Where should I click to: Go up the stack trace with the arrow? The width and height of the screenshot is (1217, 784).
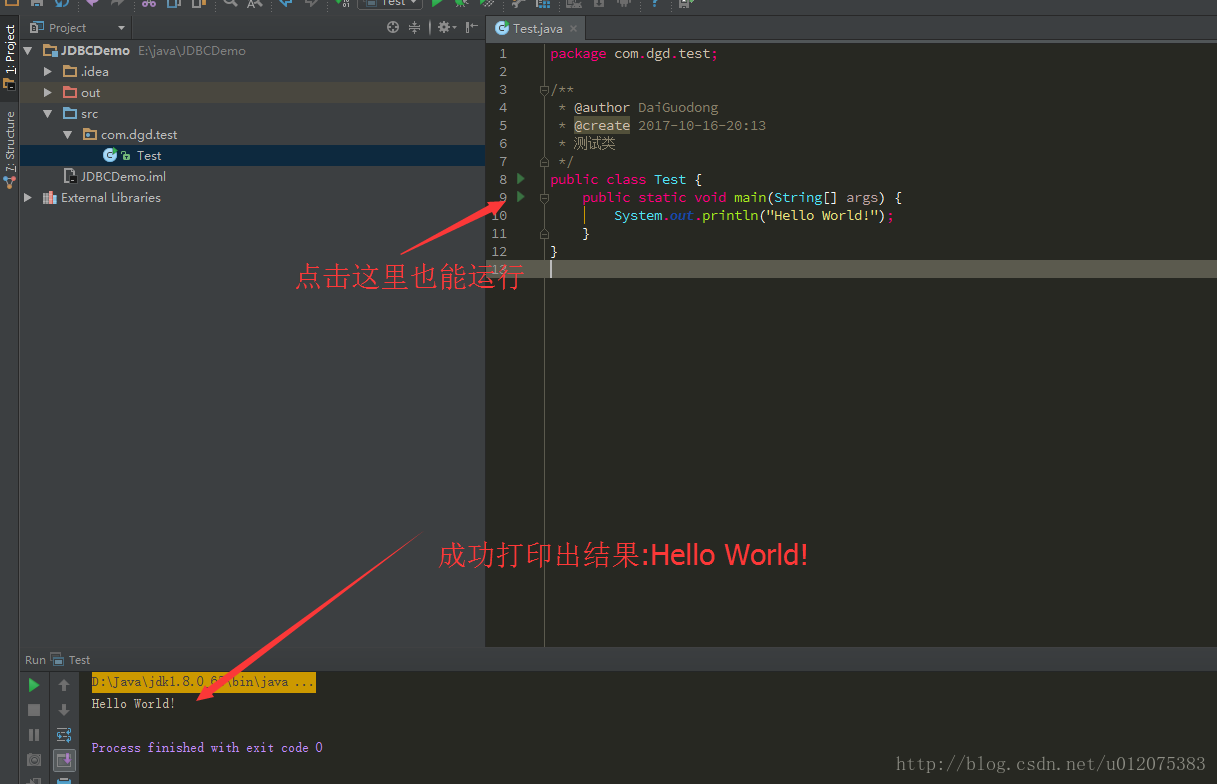point(64,685)
